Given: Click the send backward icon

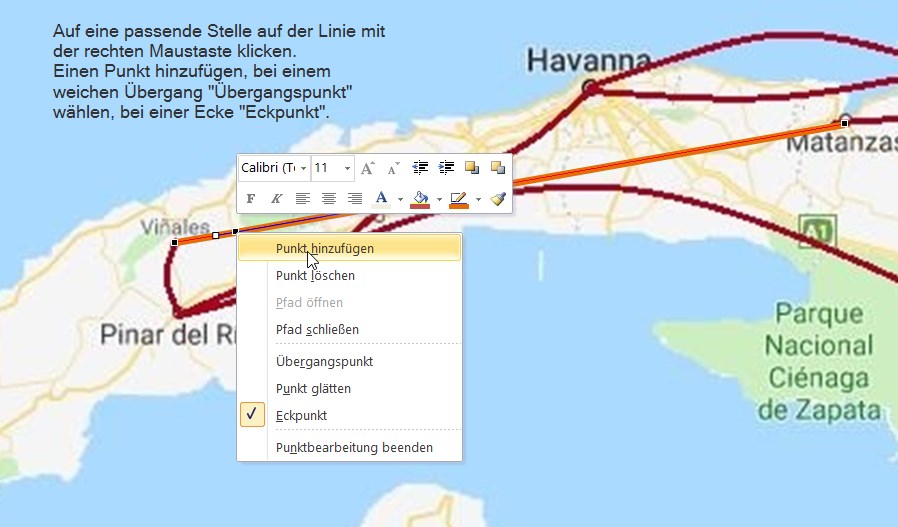Looking at the screenshot, I should [x=498, y=168].
